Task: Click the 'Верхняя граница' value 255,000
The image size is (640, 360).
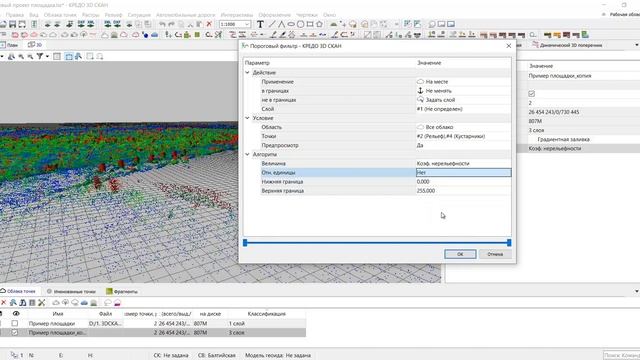Action: pyautogui.click(x=463, y=191)
